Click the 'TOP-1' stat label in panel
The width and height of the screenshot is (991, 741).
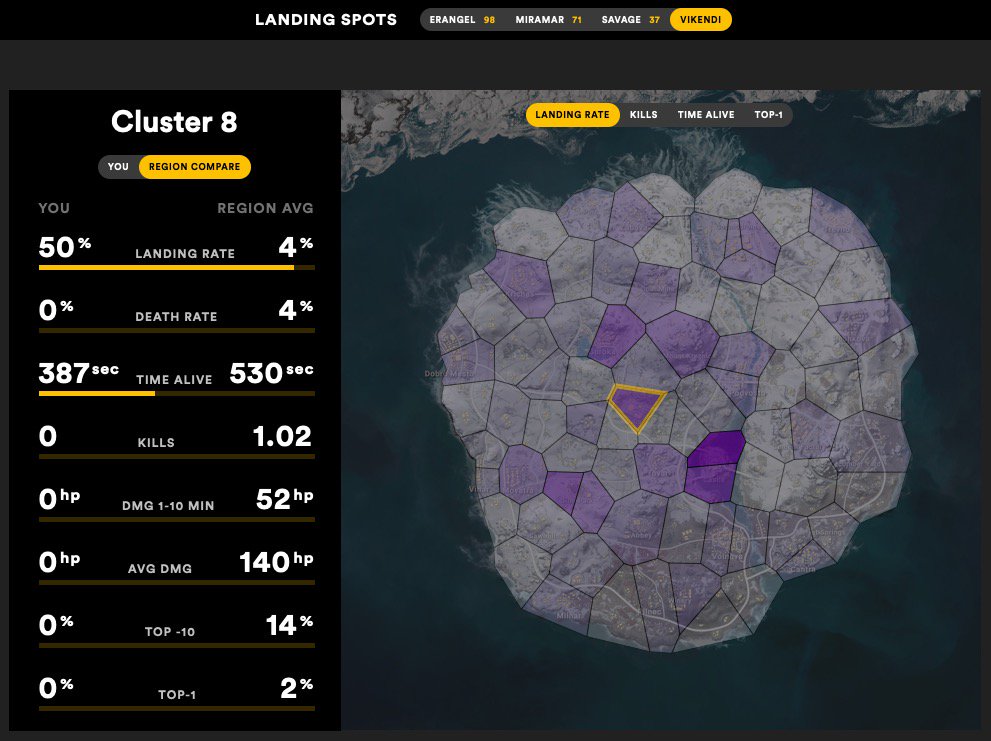click(177, 695)
